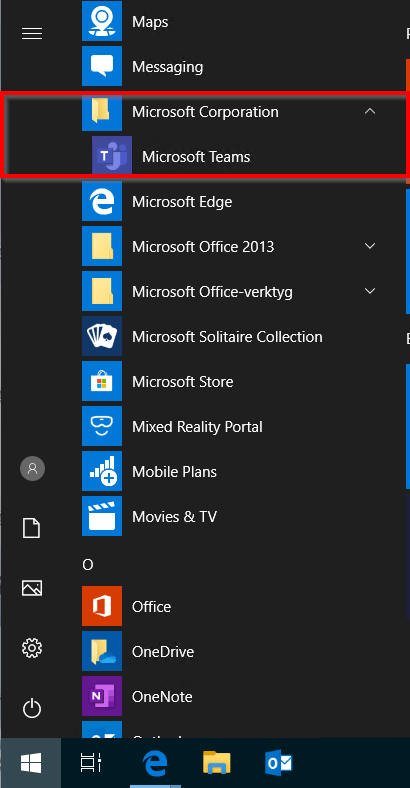Screen dimensions: 410x788
Task: Expand the Microsoft Office-verktyg chevron
Action: tap(370, 291)
